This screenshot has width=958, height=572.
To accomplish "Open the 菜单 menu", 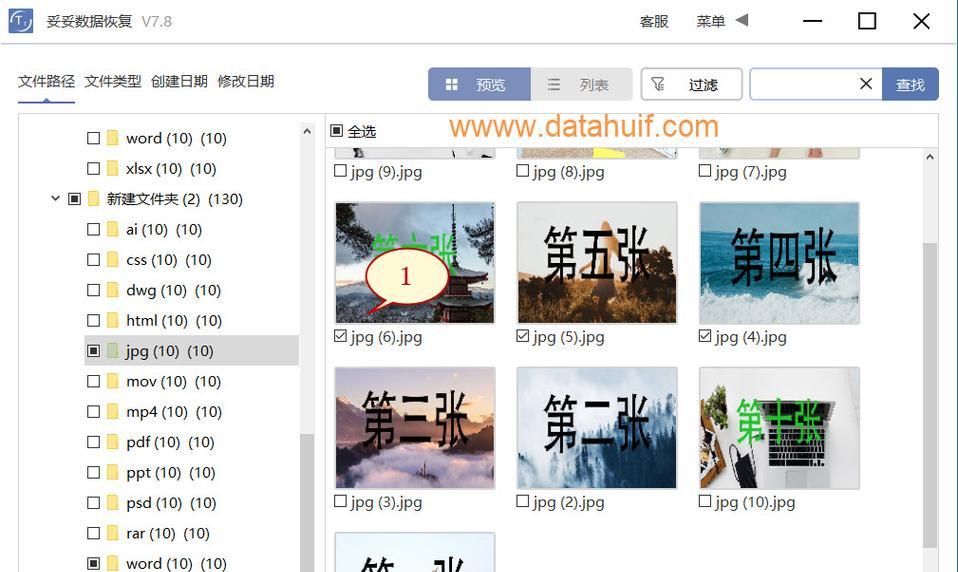I will (x=711, y=21).
